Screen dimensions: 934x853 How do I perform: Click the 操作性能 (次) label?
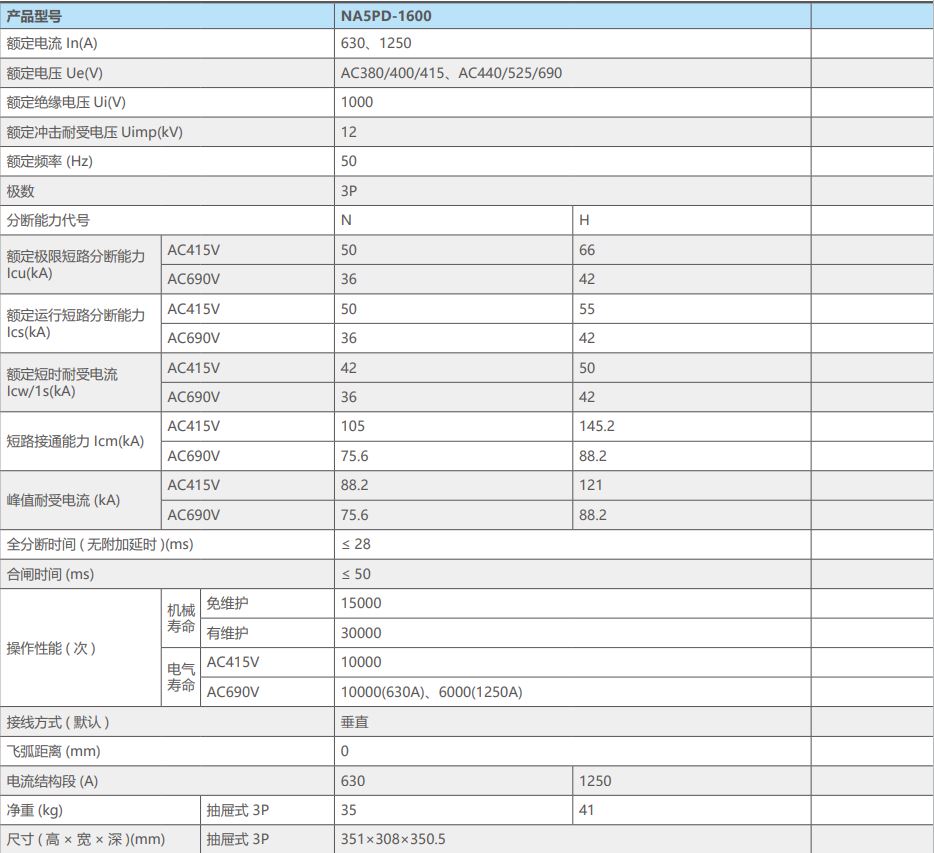click(x=51, y=648)
